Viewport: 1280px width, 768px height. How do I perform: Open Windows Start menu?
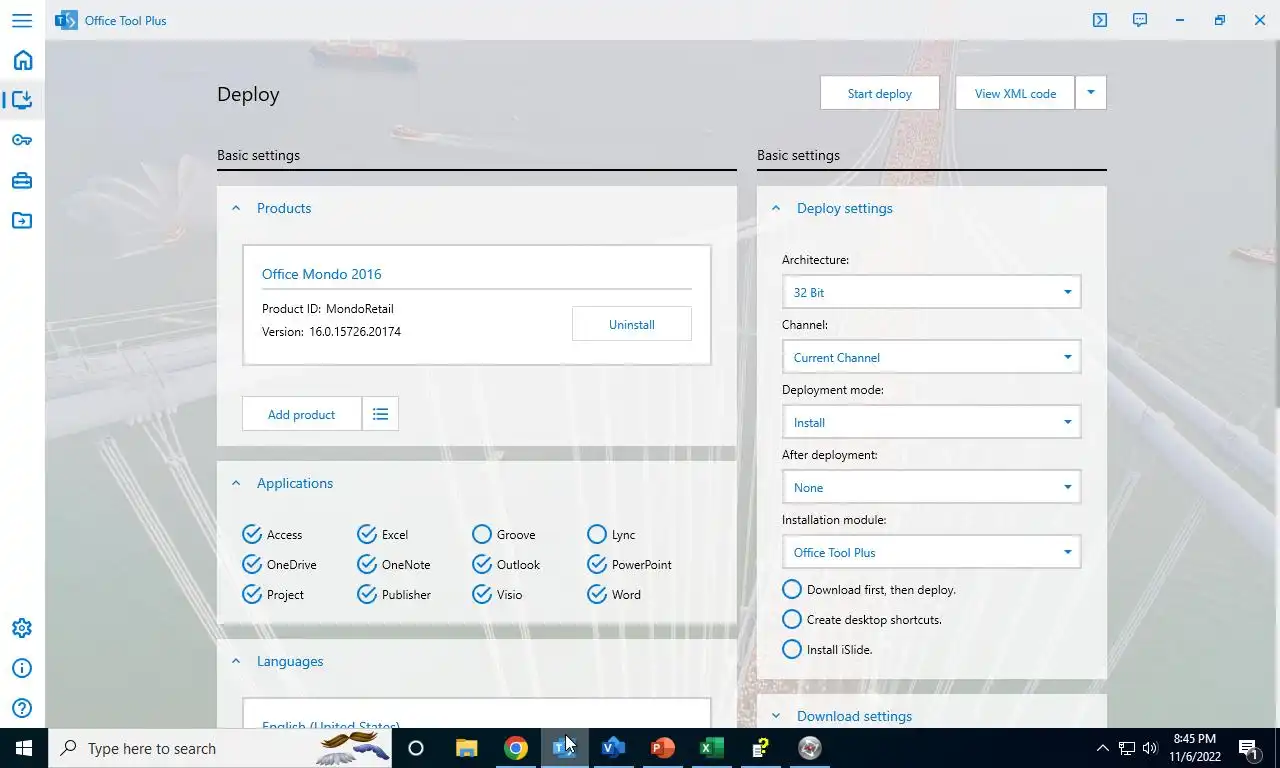24,748
